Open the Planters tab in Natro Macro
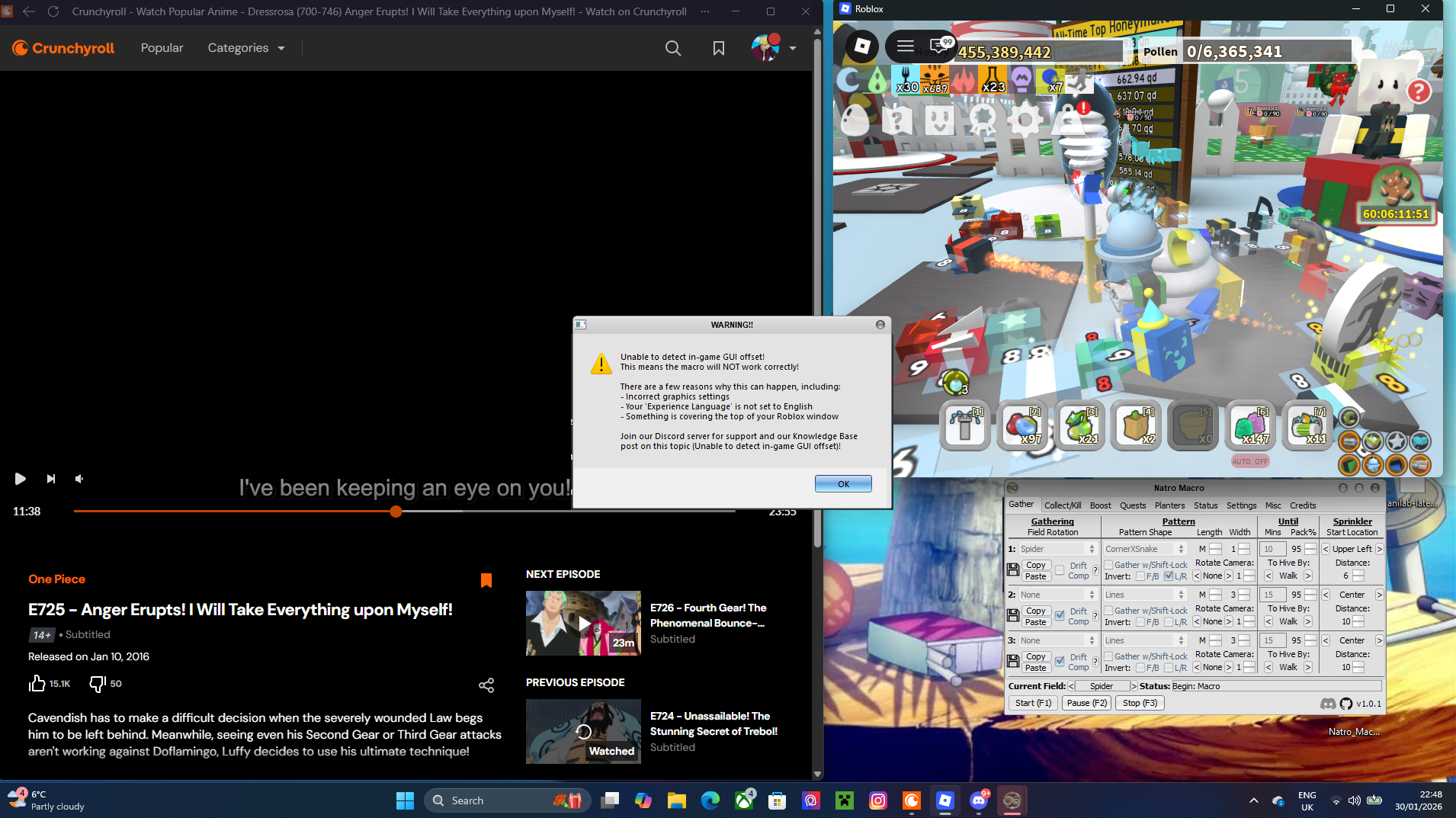The height and width of the screenshot is (818, 1456). [1169, 505]
